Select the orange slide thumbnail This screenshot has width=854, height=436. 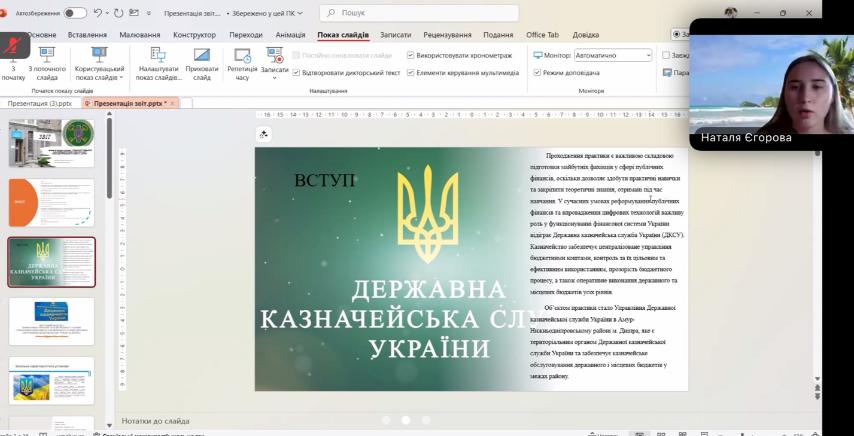pos(51,202)
